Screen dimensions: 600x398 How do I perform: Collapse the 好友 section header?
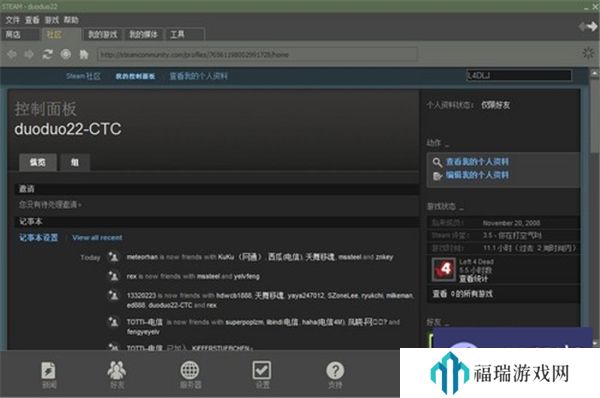coord(438,323)
